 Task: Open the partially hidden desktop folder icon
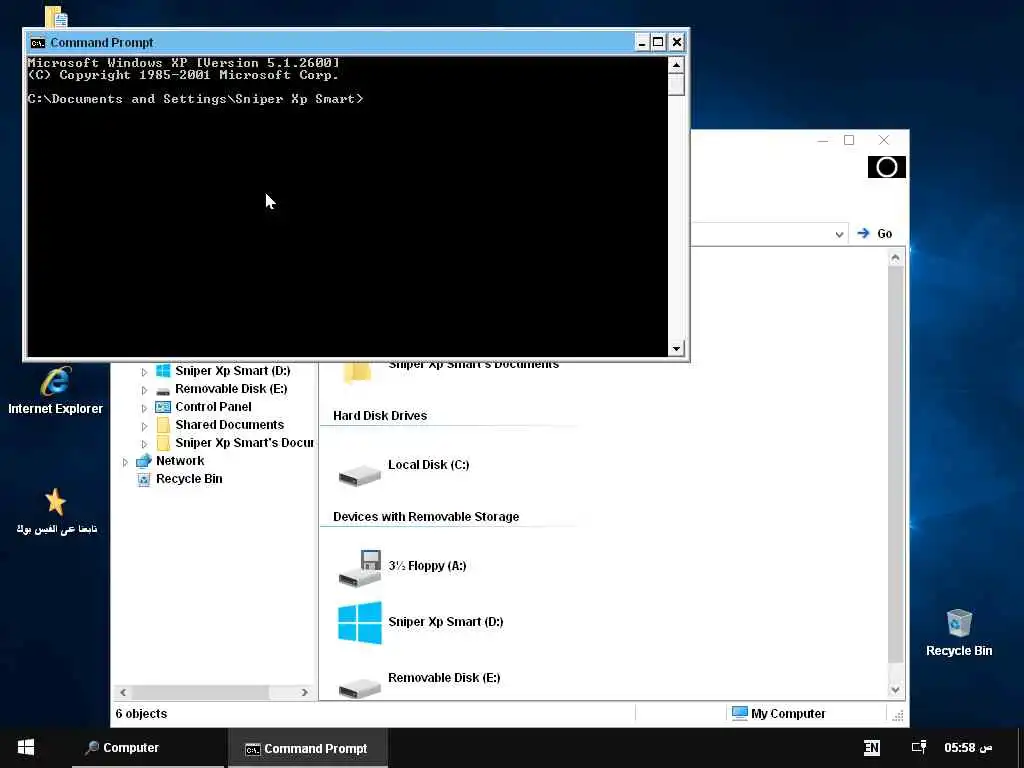point(56,16)
